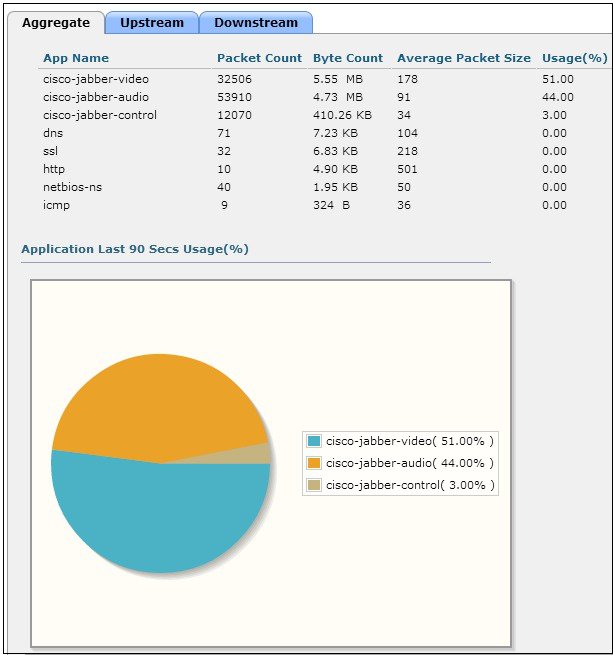Screen dimensions: 613x655
Task: Click the Byte Count column header
Action: point(348,58)
